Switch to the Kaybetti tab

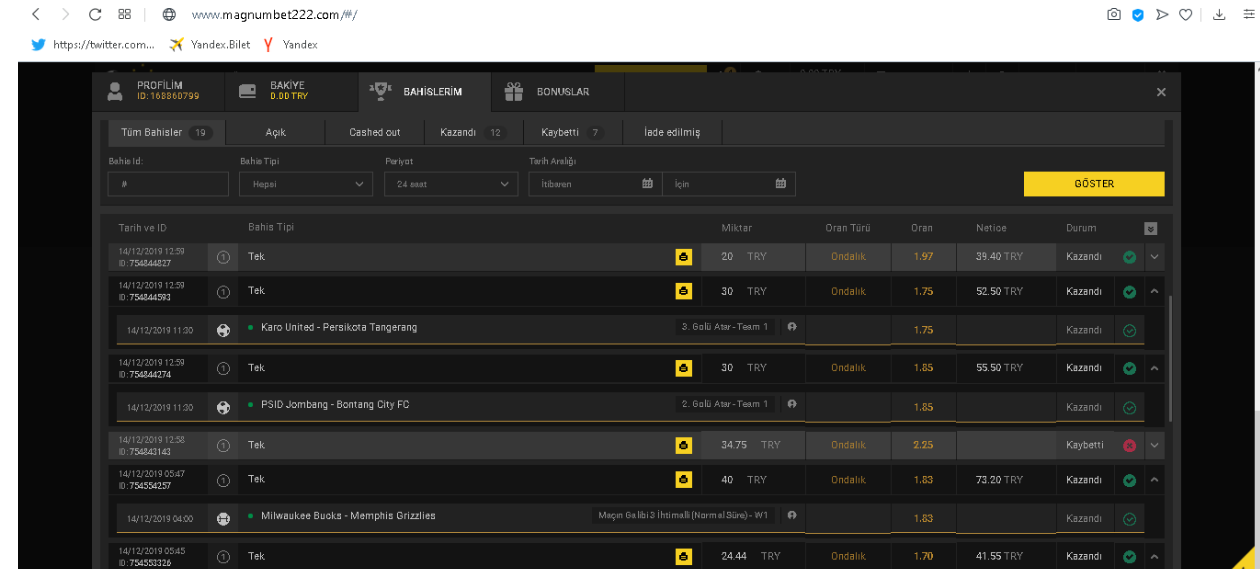click(x=572, y=132)
